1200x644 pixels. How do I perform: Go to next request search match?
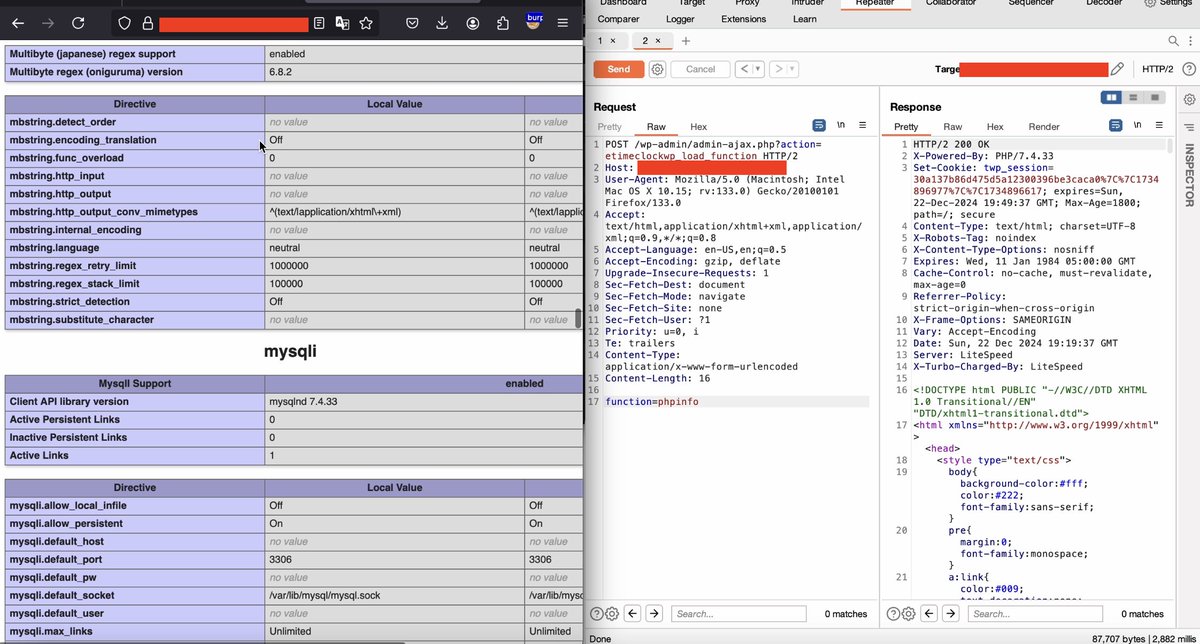[654, 613]
